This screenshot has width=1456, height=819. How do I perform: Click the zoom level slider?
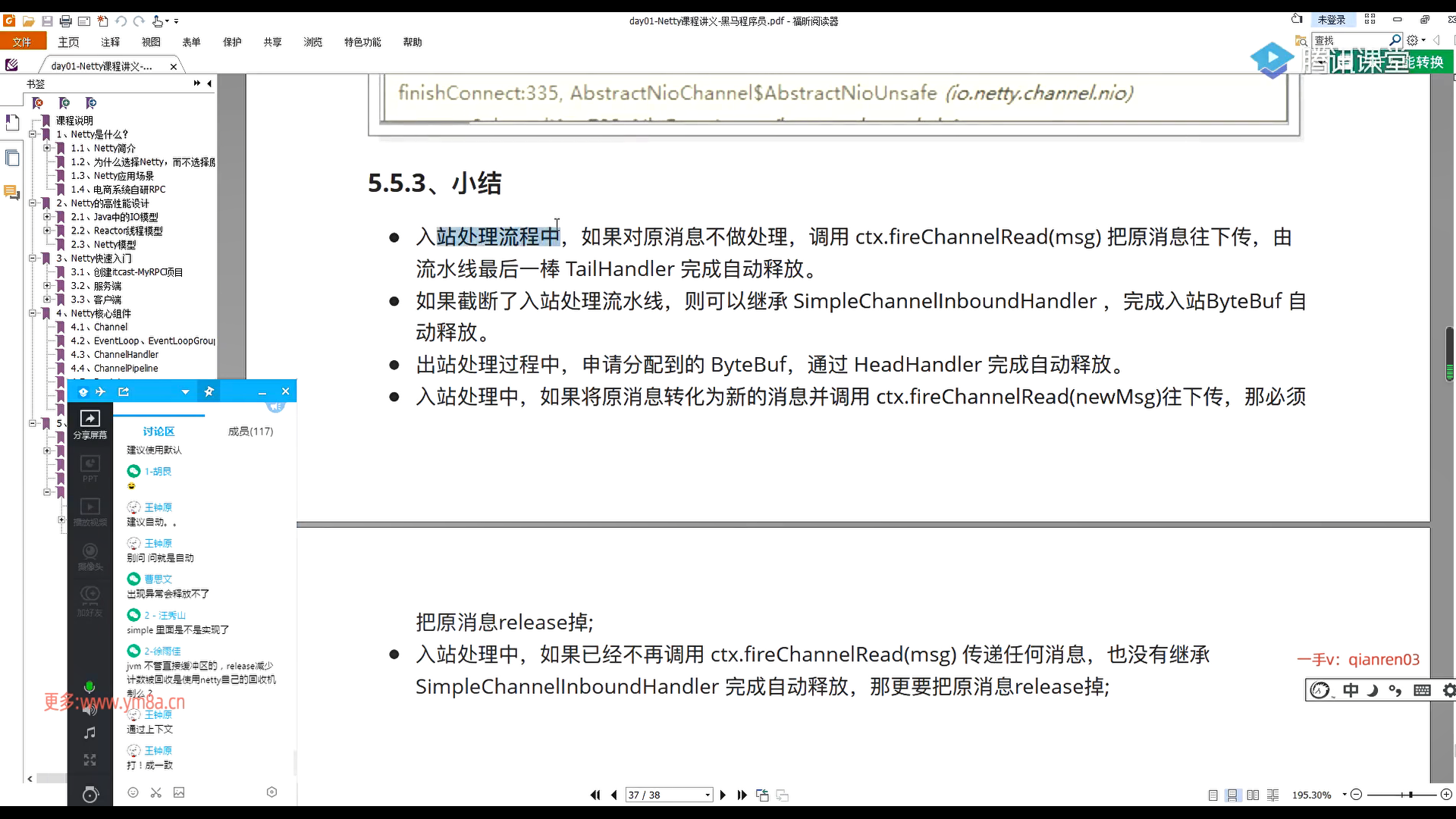click(1409, 795)
